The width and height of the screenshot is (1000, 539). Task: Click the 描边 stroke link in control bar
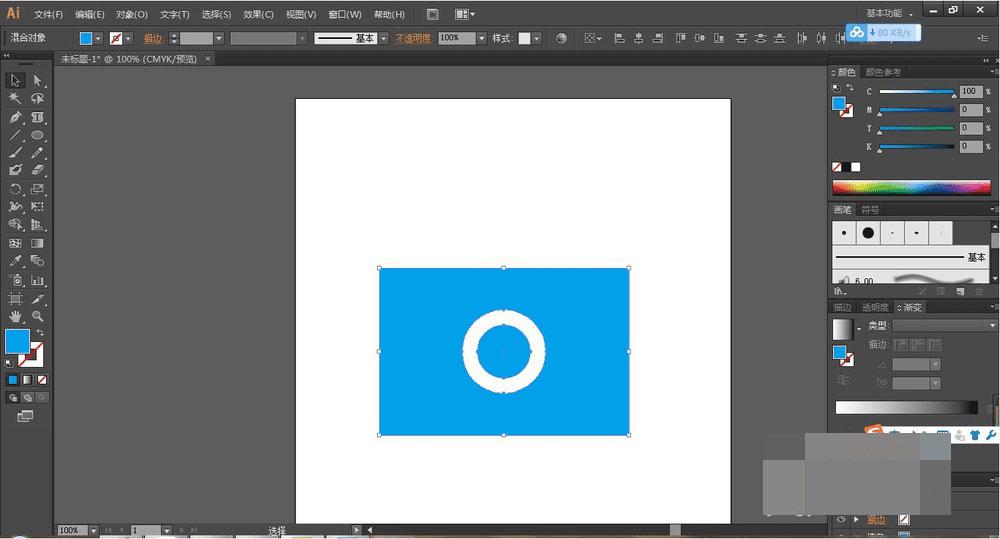click(153, 38)
